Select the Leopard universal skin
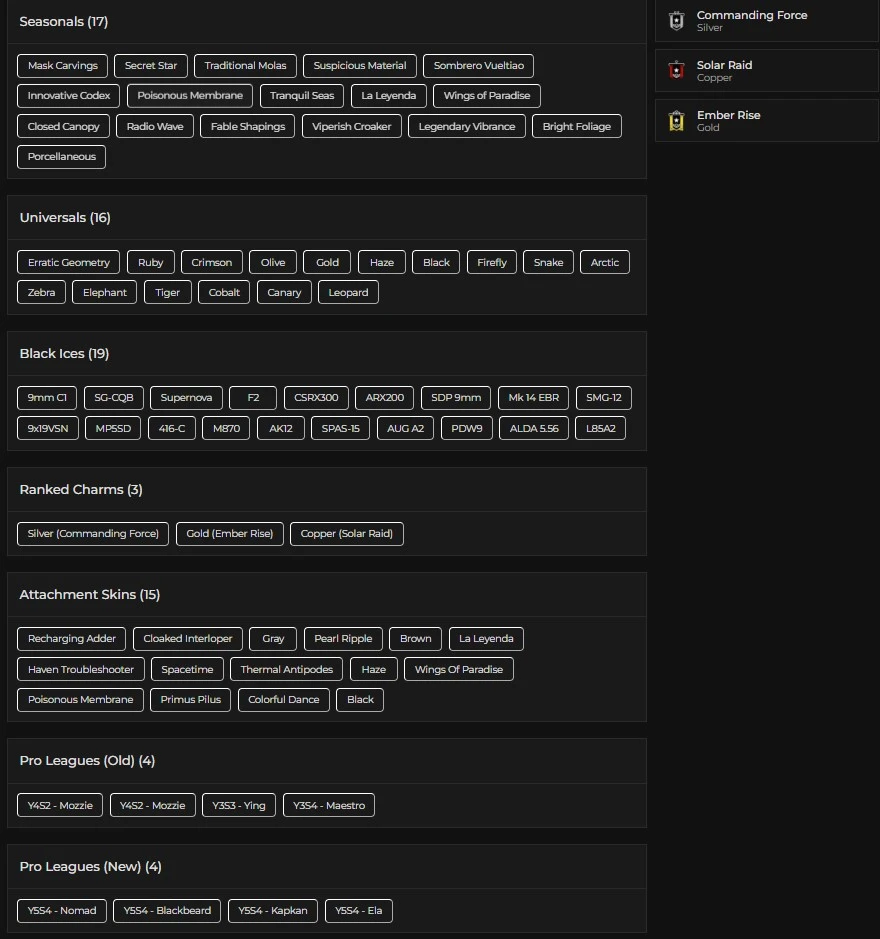Image resolution: width=880 pixels, height=939 pixels. (348, 293)
